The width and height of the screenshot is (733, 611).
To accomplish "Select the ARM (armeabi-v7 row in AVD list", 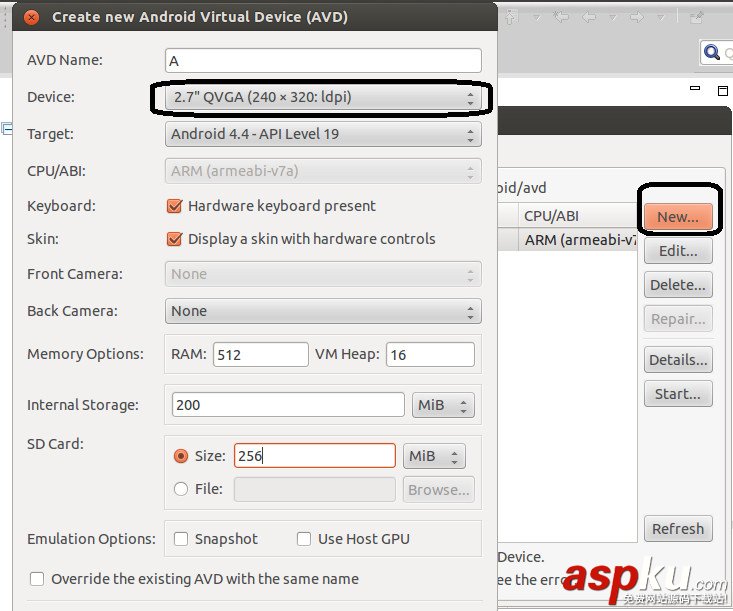I will [568, 239].
